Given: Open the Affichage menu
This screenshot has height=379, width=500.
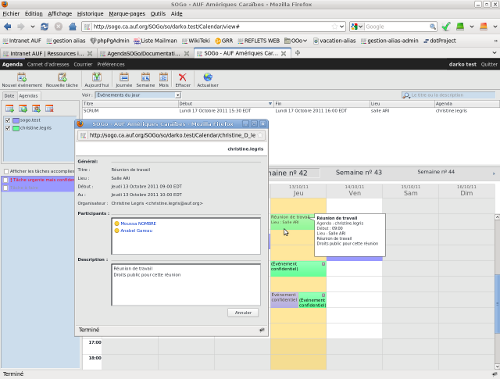Looking at the screenshot, I should click(x=60, y=14).
